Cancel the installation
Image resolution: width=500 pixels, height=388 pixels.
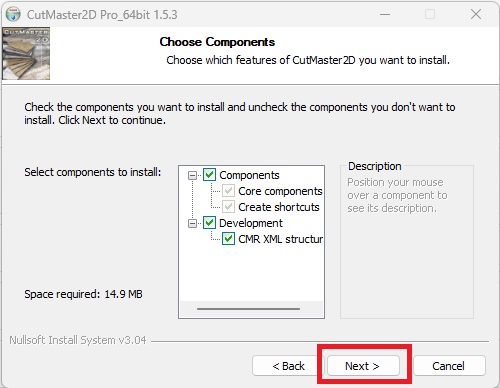pyautogui.click(x=449, y=366)
